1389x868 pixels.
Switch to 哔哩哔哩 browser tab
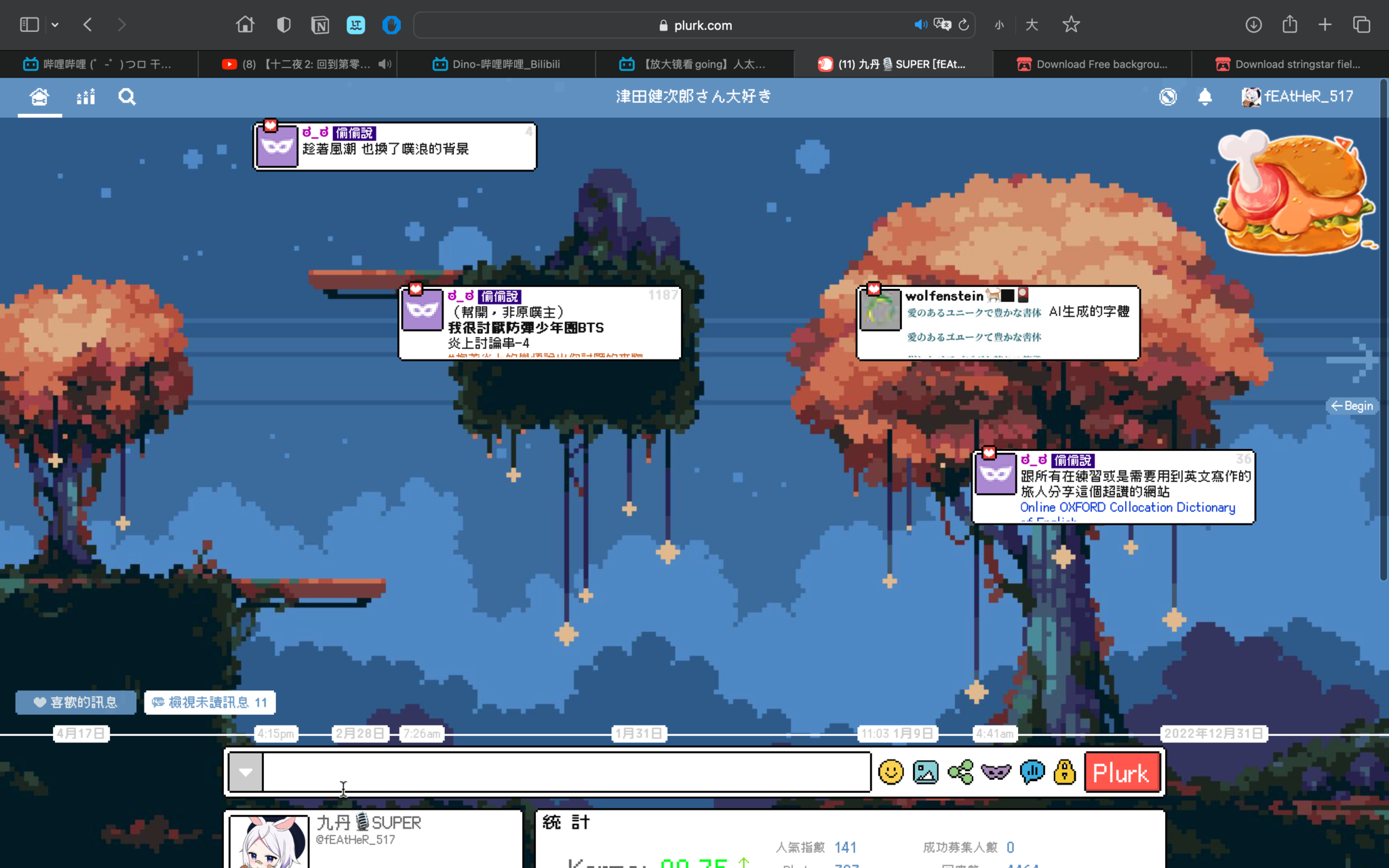tap(99, 64)
